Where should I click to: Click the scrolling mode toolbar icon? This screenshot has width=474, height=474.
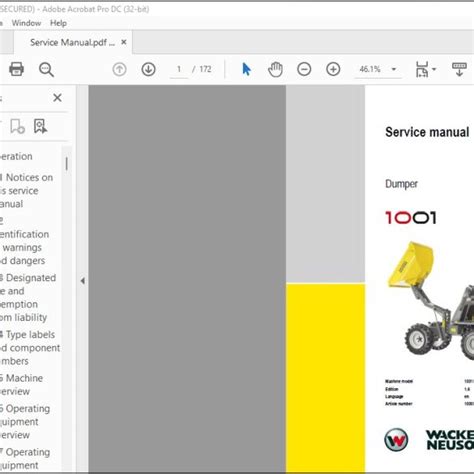tap(459, 69)
